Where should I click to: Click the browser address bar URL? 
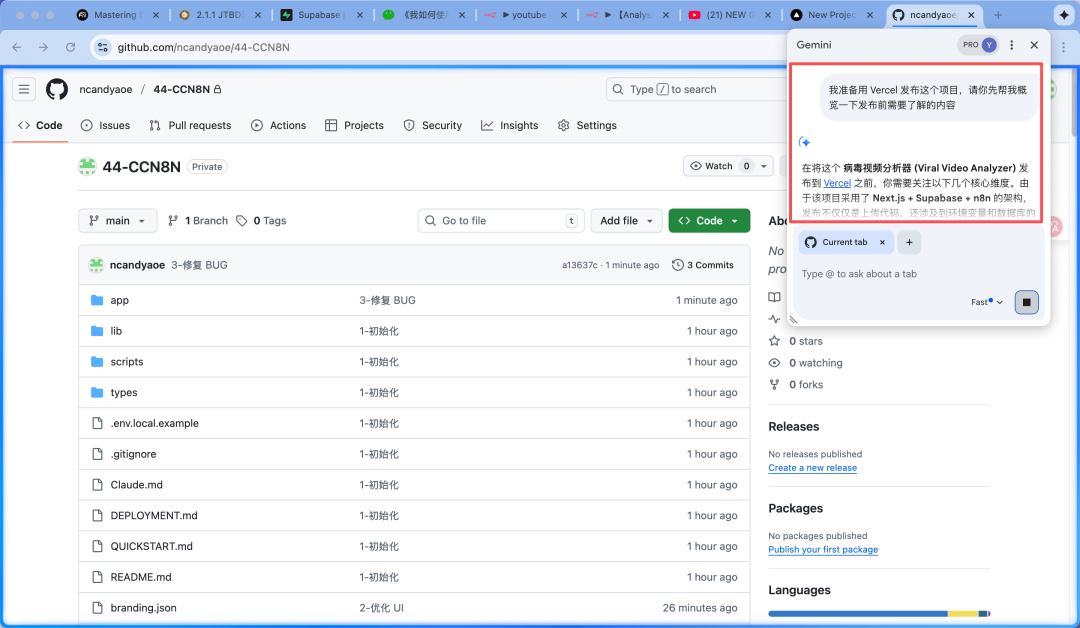[x=203, y=47]
